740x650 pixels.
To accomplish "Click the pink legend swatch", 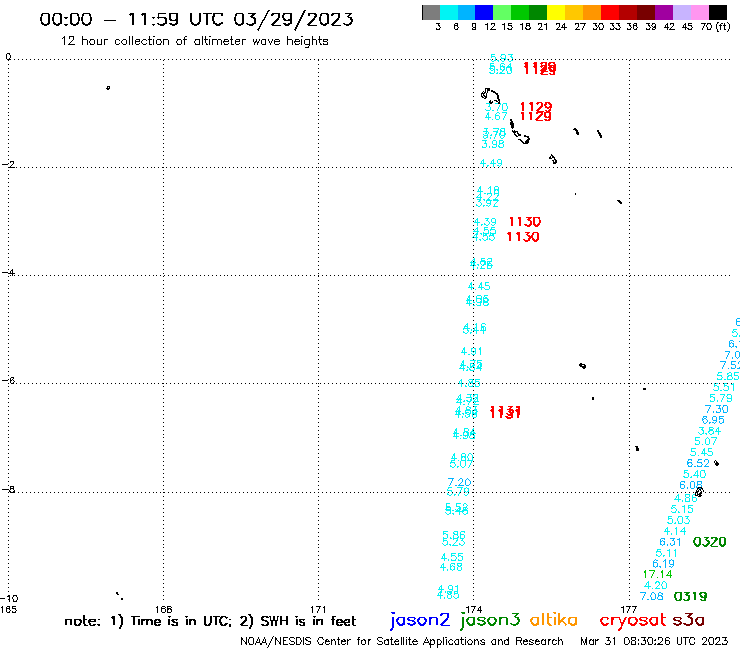I will click(x=700, y=12).
